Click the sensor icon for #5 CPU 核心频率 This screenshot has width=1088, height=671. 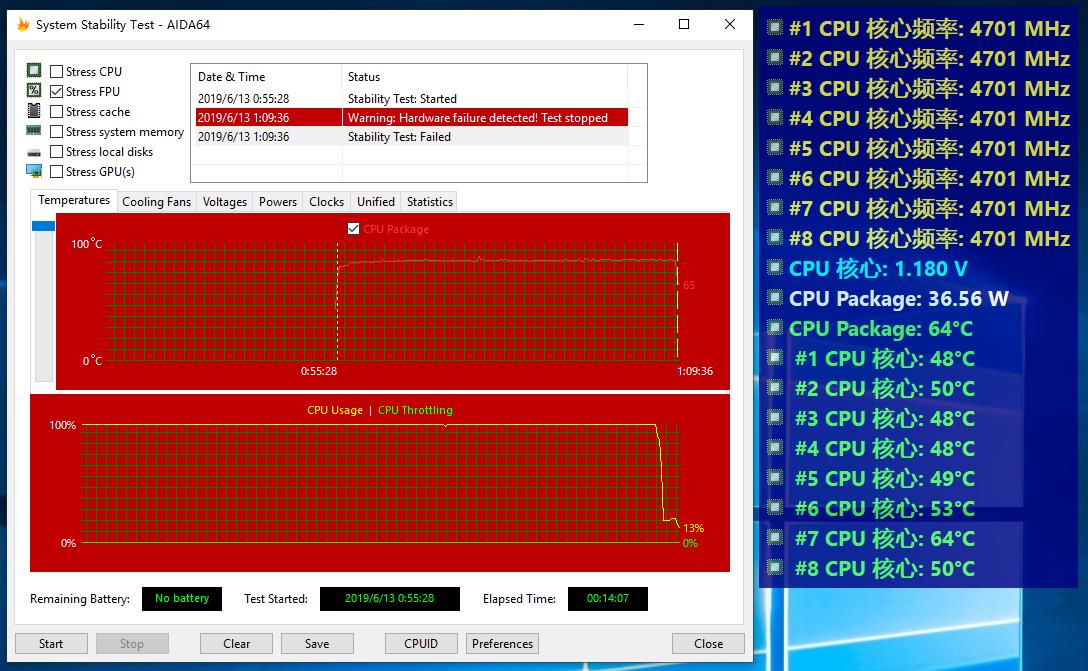[x=775, y=148]
